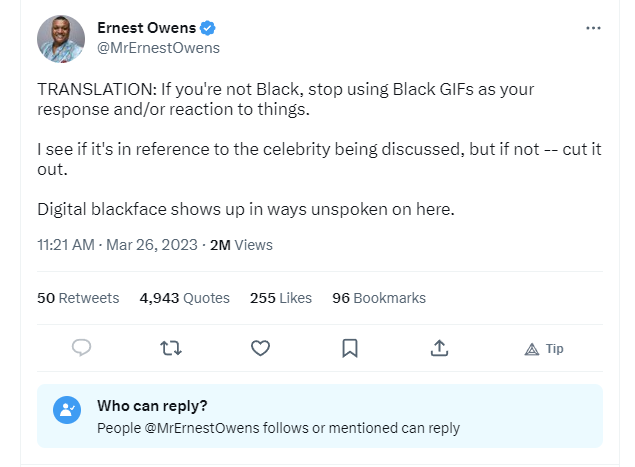Viewport: 635px width, 467px height.
Task: Click the 2M Views count
Action: 240,245
